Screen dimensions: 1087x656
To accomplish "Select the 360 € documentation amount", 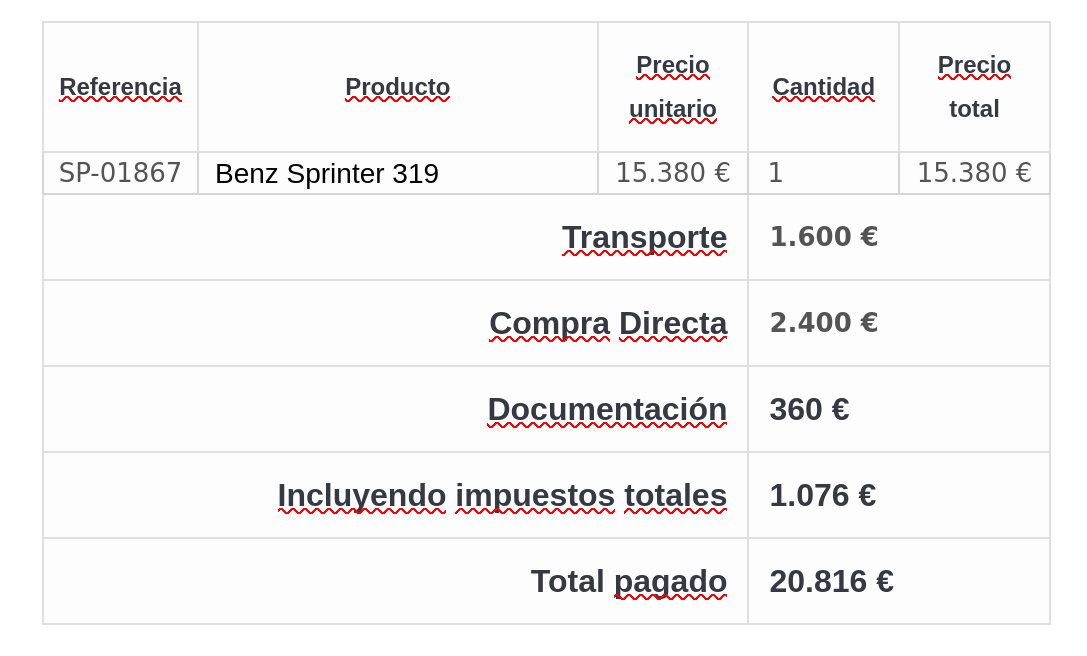I will (x=809, y=410).
